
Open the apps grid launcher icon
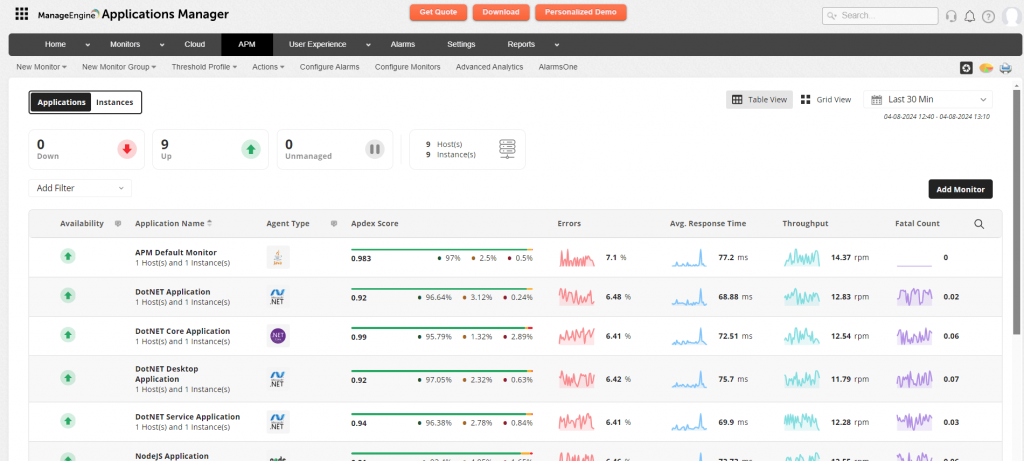[21, 14]
